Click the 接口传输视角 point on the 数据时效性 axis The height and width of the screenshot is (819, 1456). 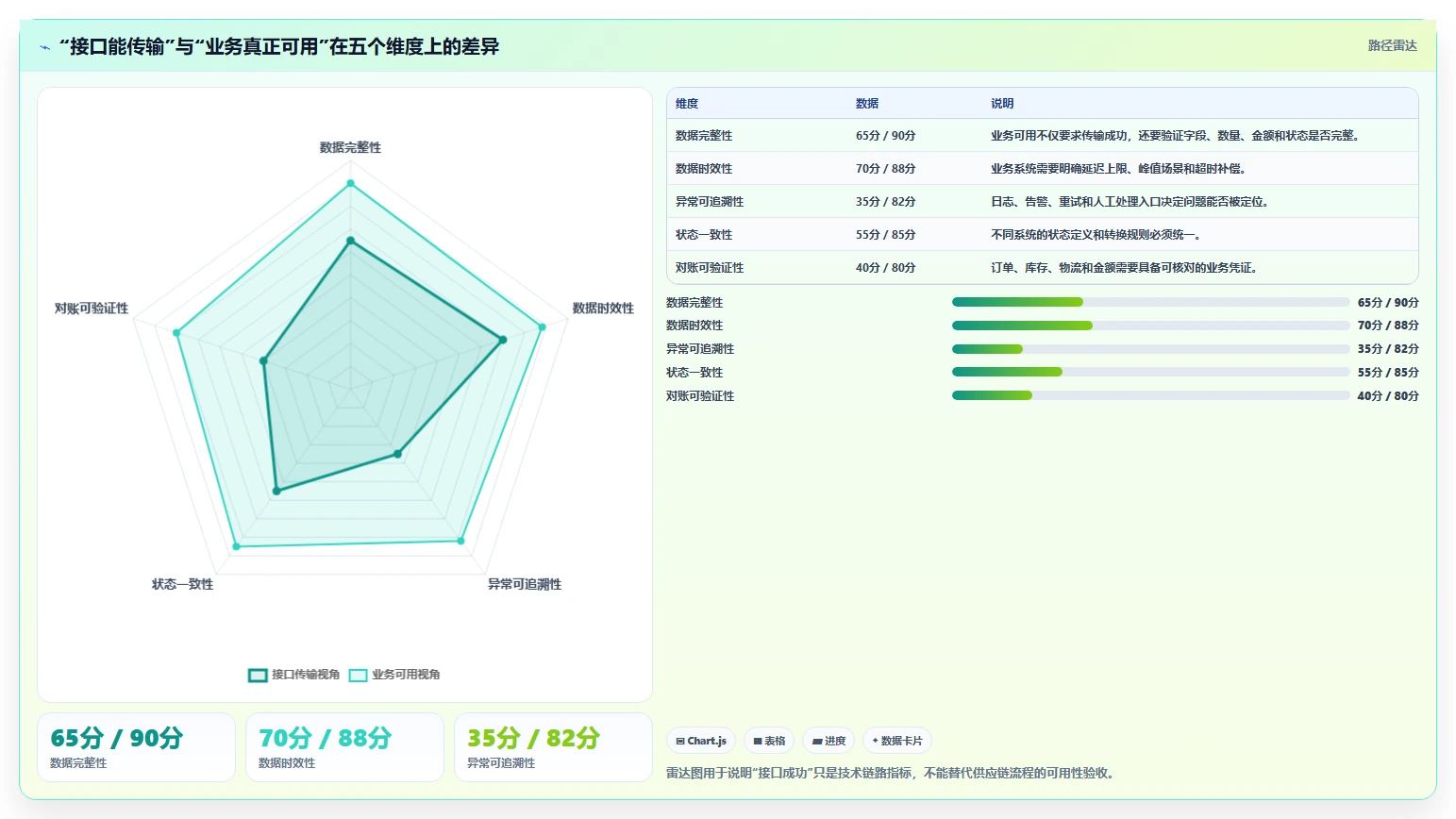coord(503,340)
